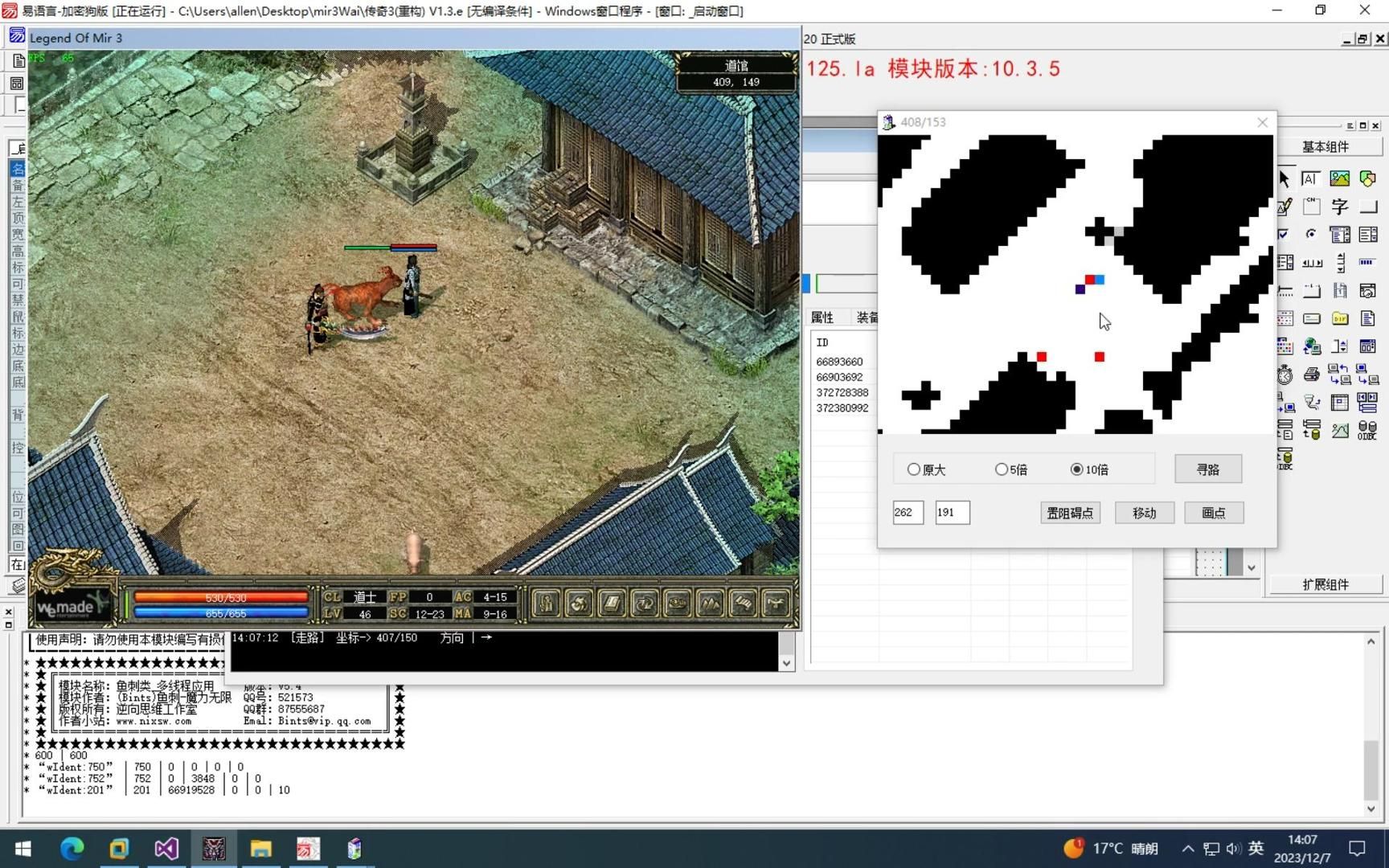Pick the label component marked 字
Viewport: 1389px width, 868px height.
coord(1340,207)
